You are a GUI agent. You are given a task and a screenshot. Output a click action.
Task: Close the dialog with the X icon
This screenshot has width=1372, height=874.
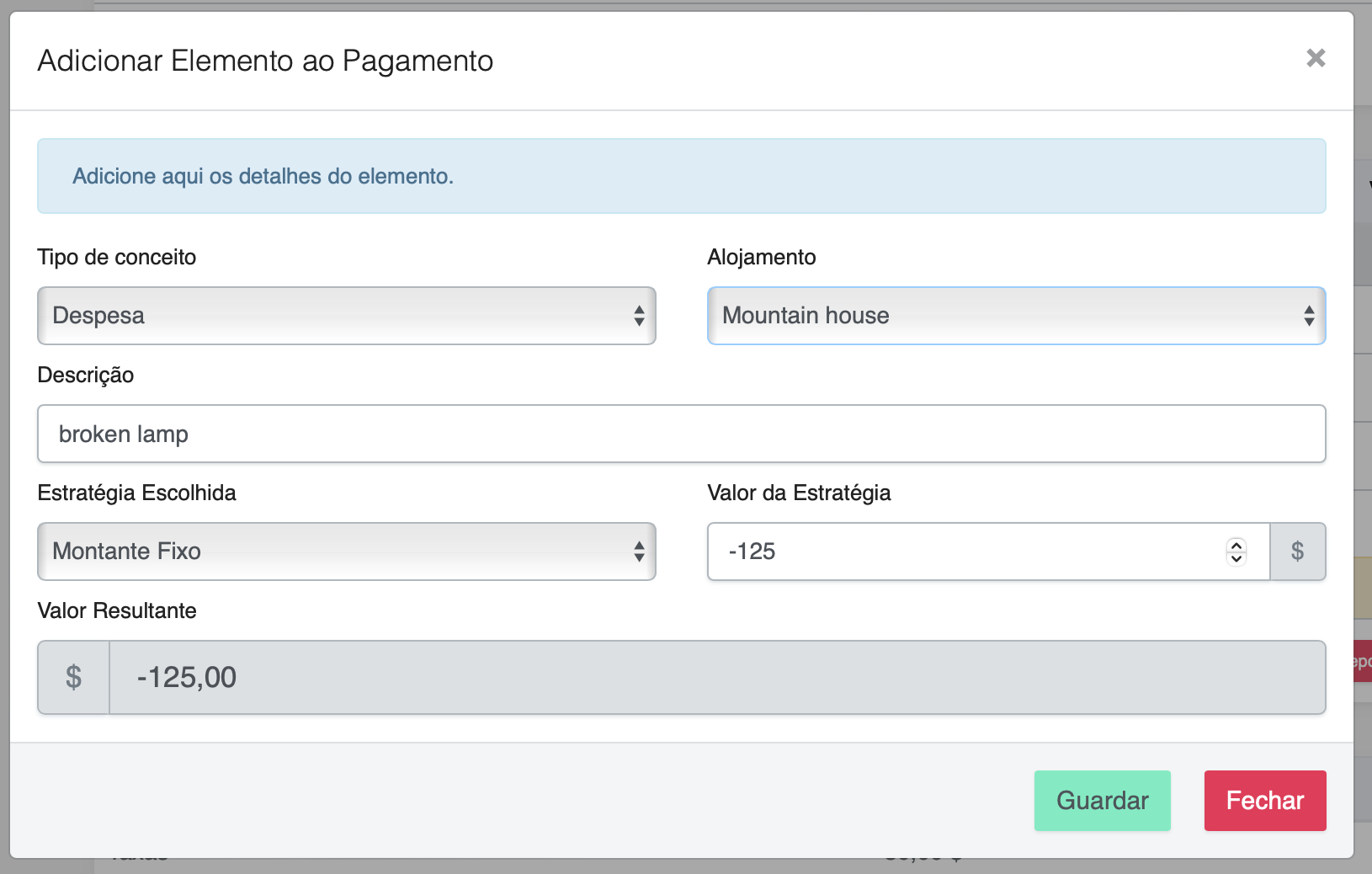coord(1316,58)
